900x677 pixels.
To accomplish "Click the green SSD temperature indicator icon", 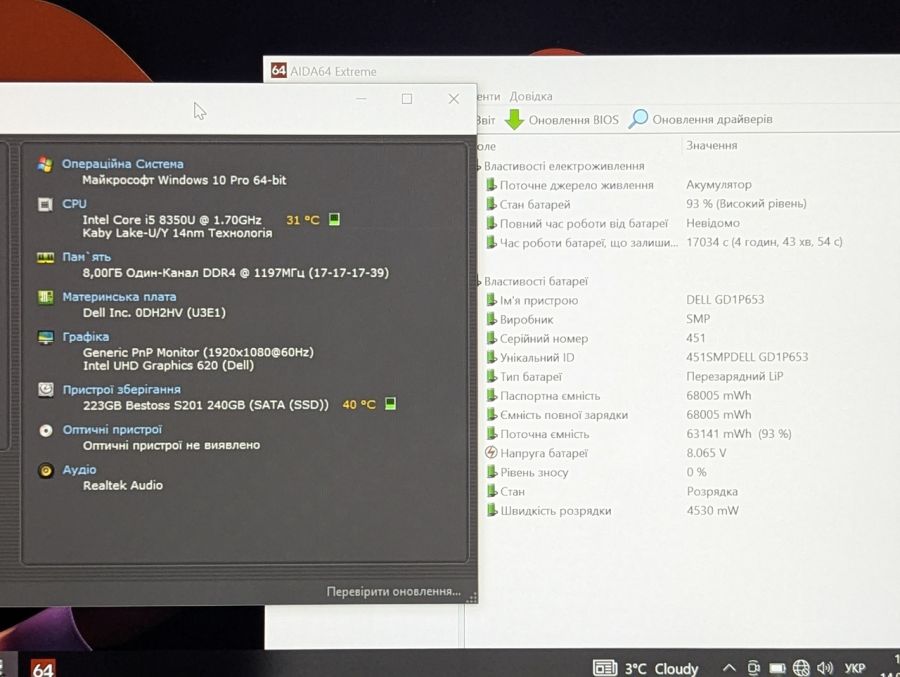I will click(390, 404).
